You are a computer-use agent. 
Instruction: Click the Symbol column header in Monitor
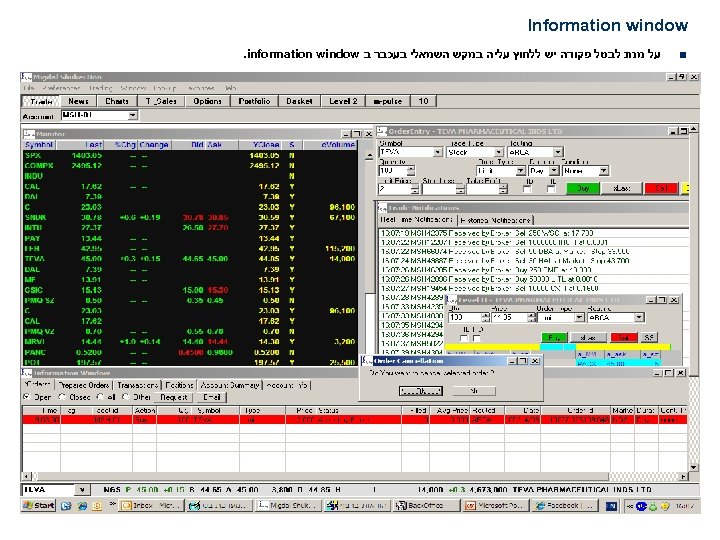click(x=39, y=145)
